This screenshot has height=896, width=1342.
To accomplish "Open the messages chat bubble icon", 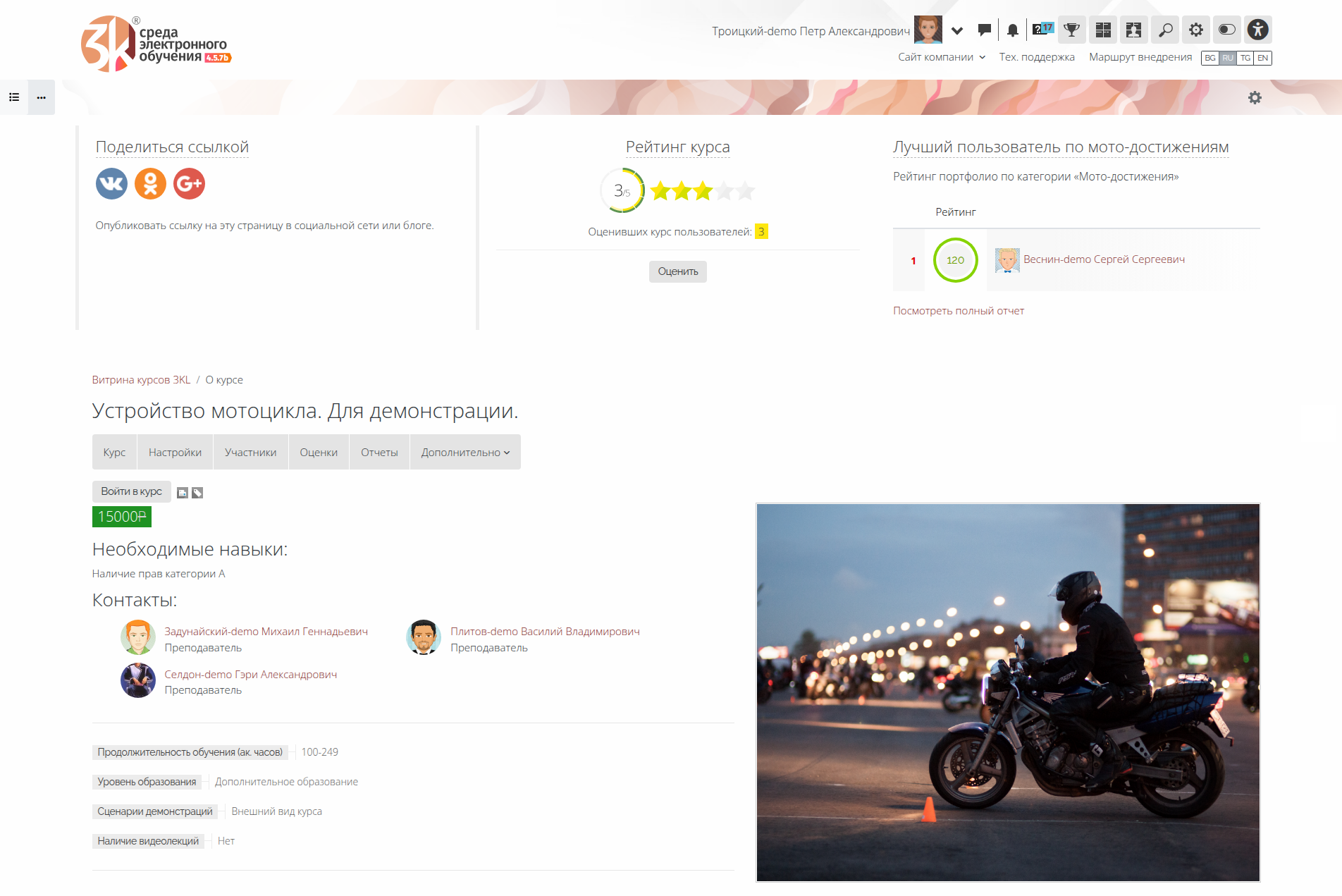I will [985, 30].
